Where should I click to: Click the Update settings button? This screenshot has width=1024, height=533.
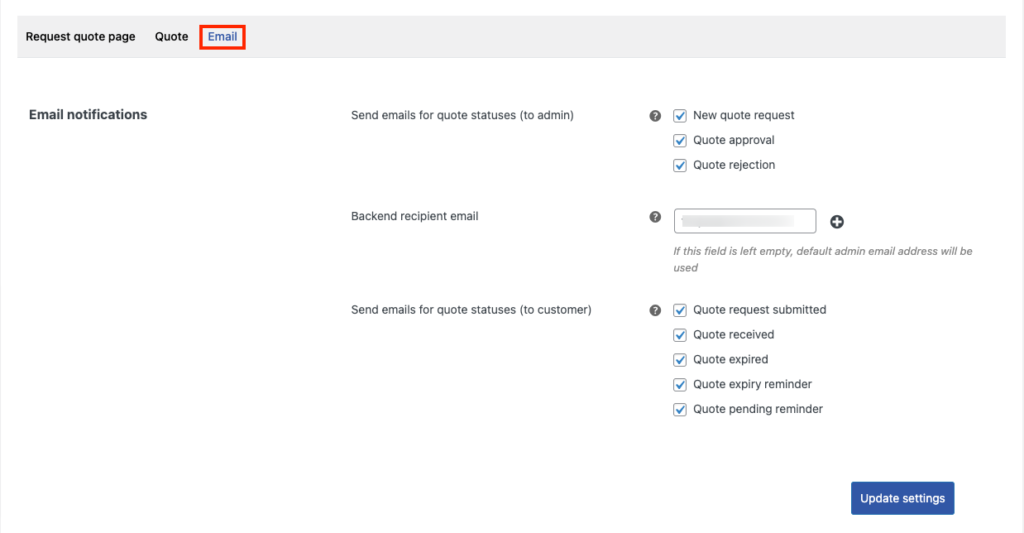[902, 498]
